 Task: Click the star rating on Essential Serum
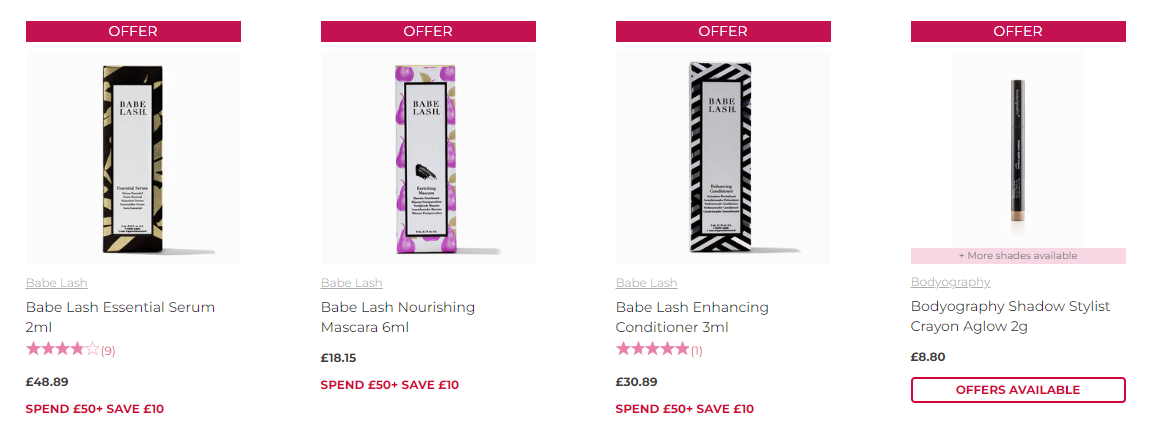point(62,350)
